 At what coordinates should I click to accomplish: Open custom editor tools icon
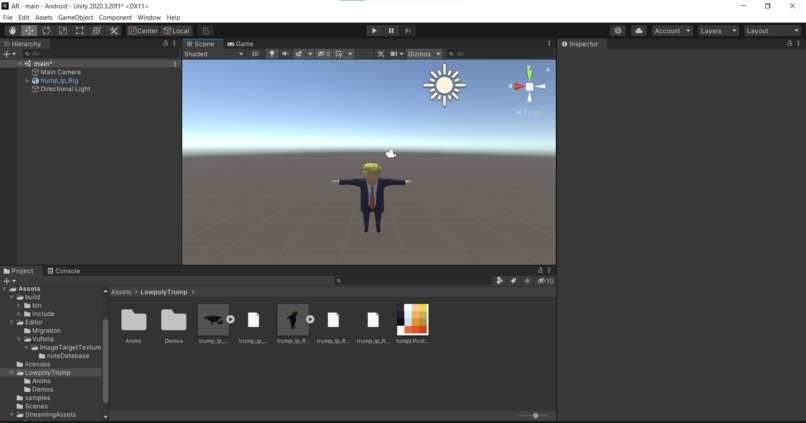click(114, 31)
